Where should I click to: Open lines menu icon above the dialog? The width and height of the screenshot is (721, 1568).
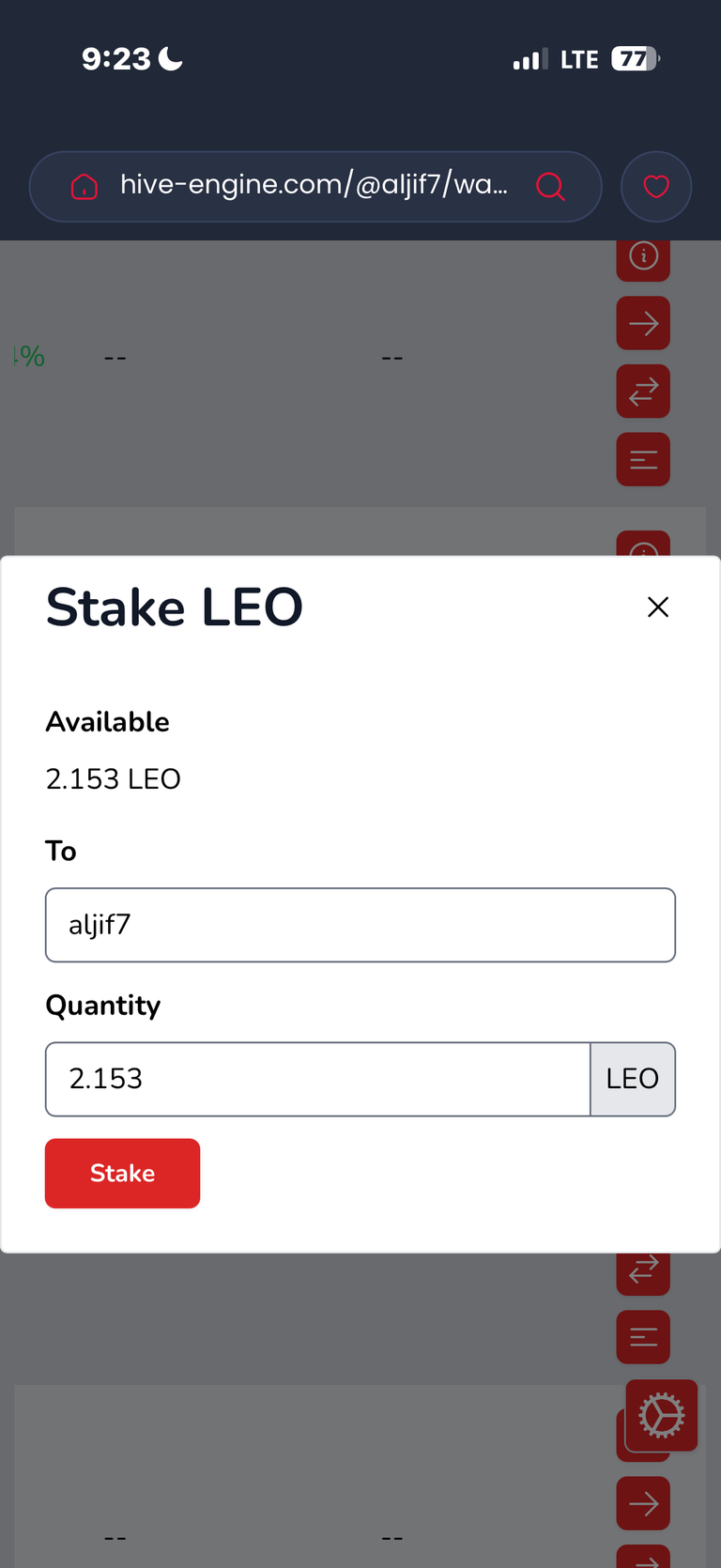tap(643, 459)
